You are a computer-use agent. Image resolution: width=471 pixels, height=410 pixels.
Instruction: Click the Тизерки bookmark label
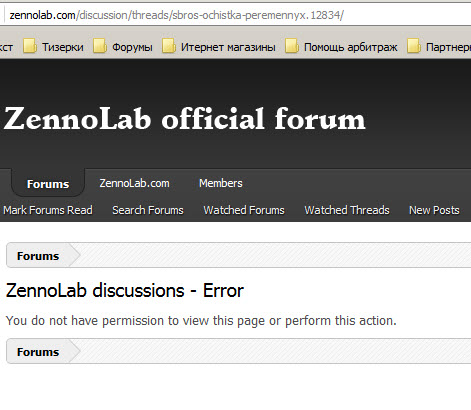click(63, 47)
